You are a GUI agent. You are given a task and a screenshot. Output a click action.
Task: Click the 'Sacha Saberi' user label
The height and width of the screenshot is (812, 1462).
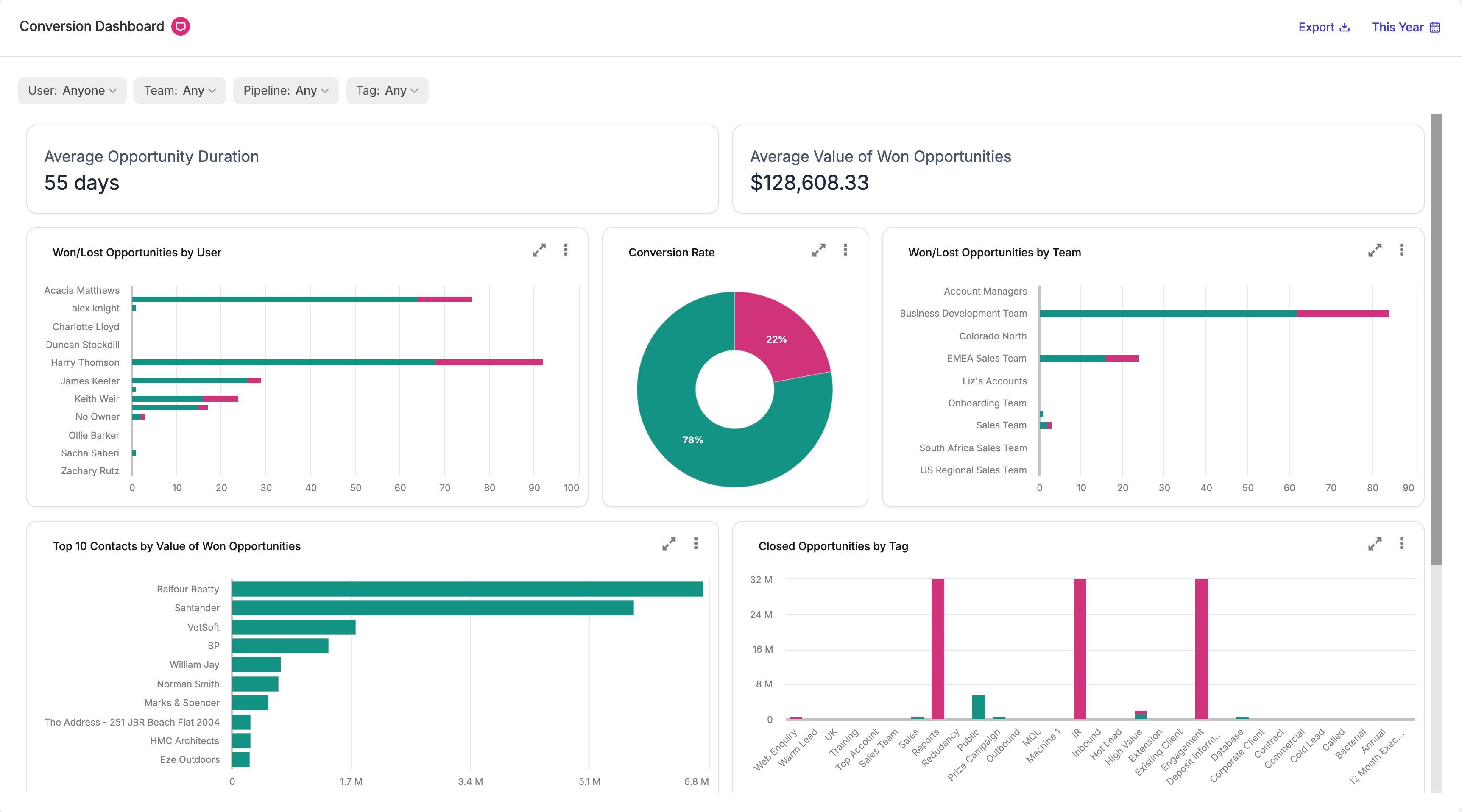pyautogui.click(x=89, y=453)
